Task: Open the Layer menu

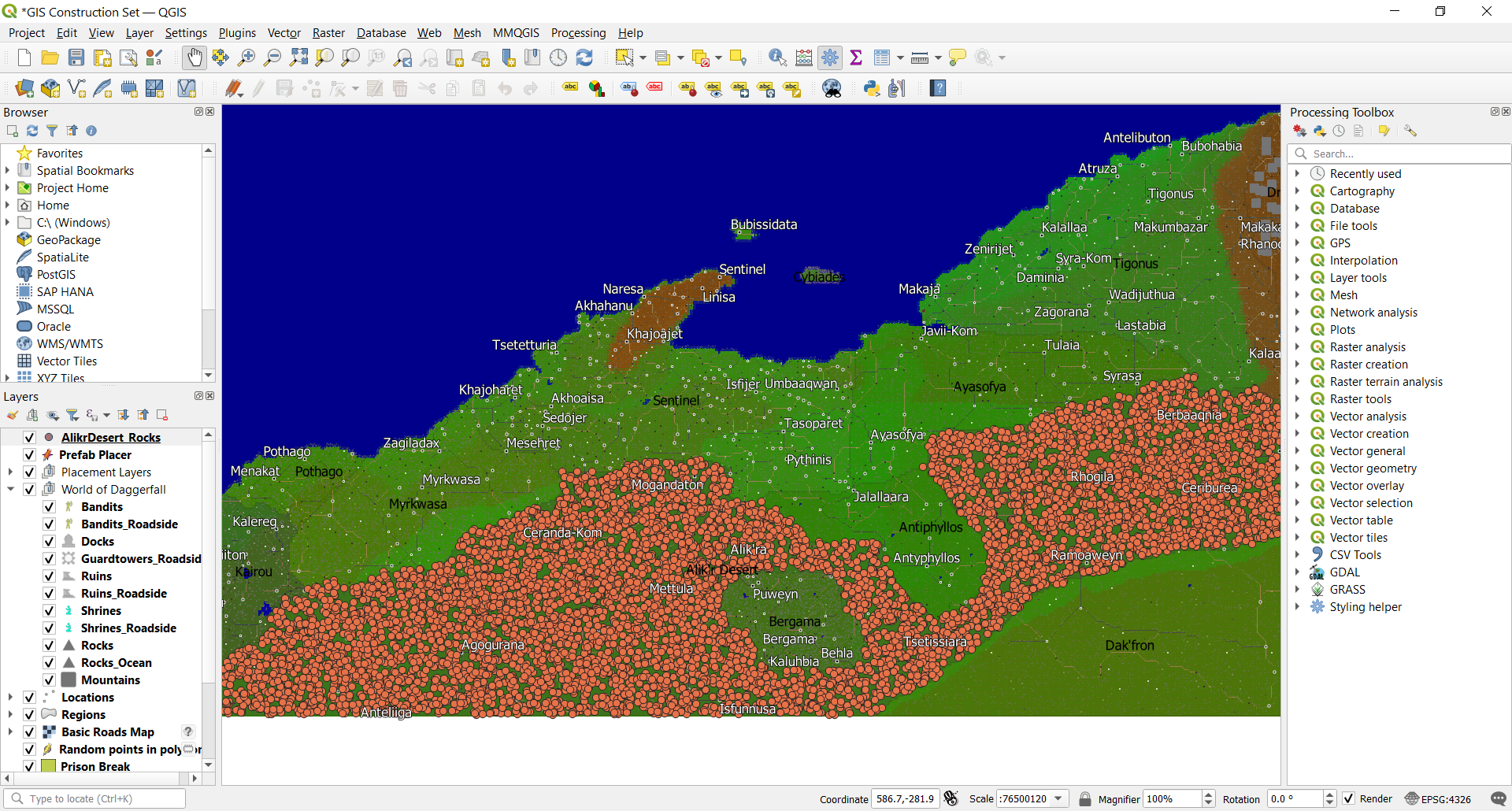Action: [x=139, y=33]
